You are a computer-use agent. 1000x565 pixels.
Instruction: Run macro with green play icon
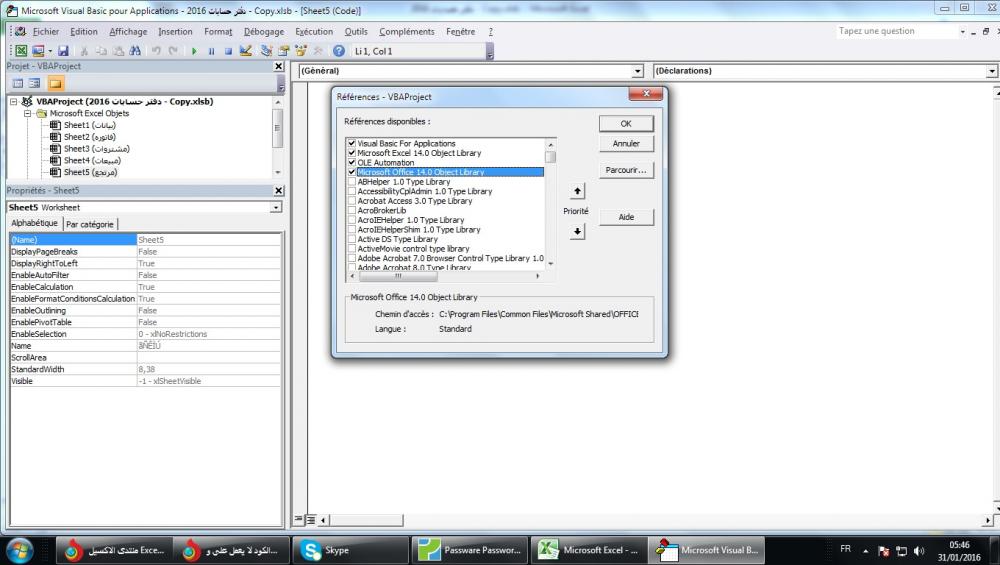click(x=194, y=51)
